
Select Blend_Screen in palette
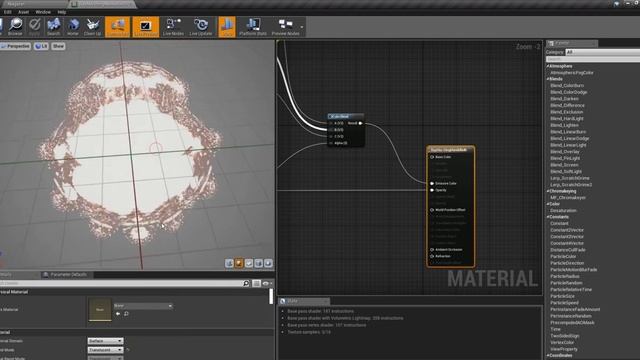pos(565,165)
